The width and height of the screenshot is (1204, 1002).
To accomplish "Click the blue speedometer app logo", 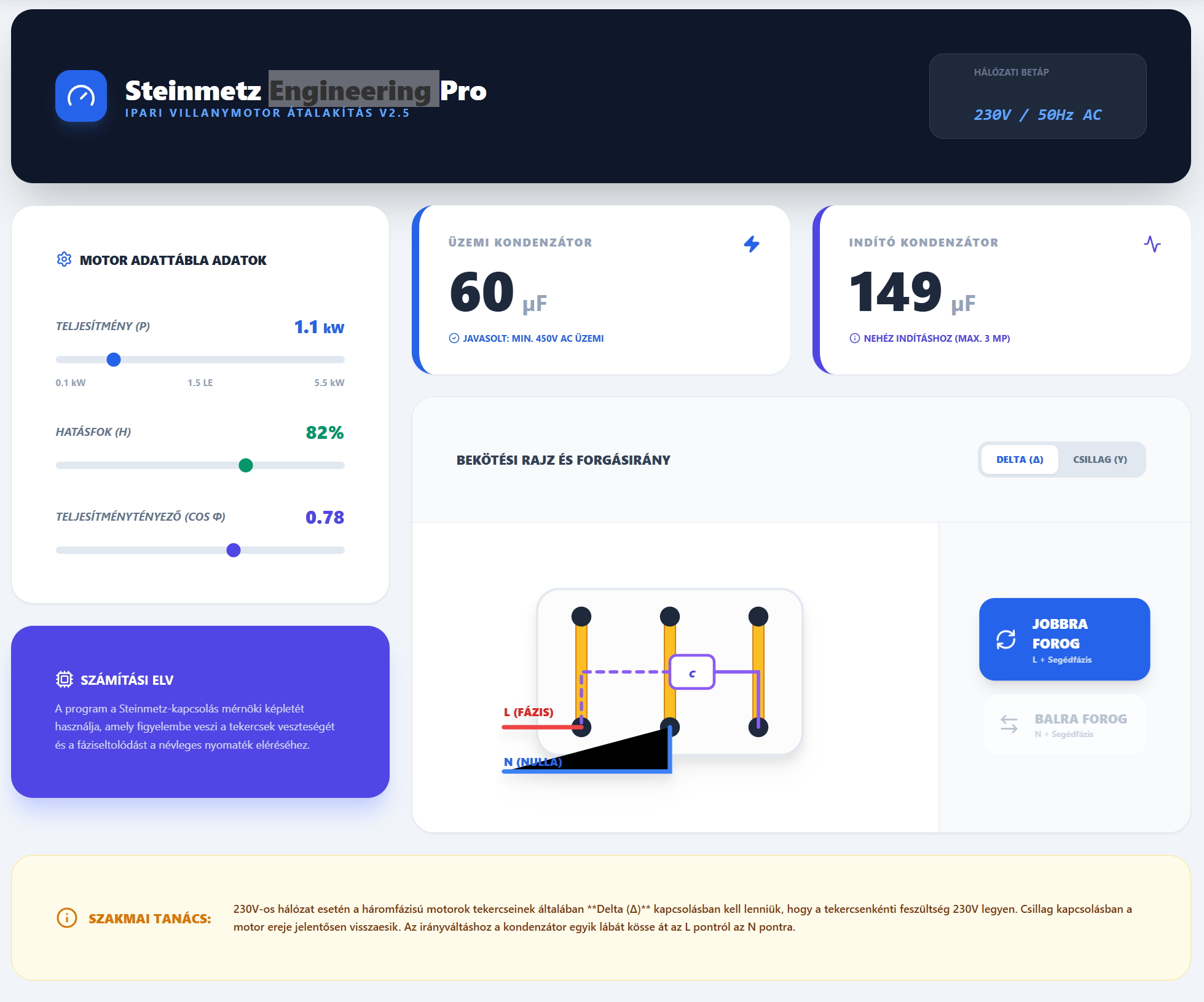I will coord(81,96).
